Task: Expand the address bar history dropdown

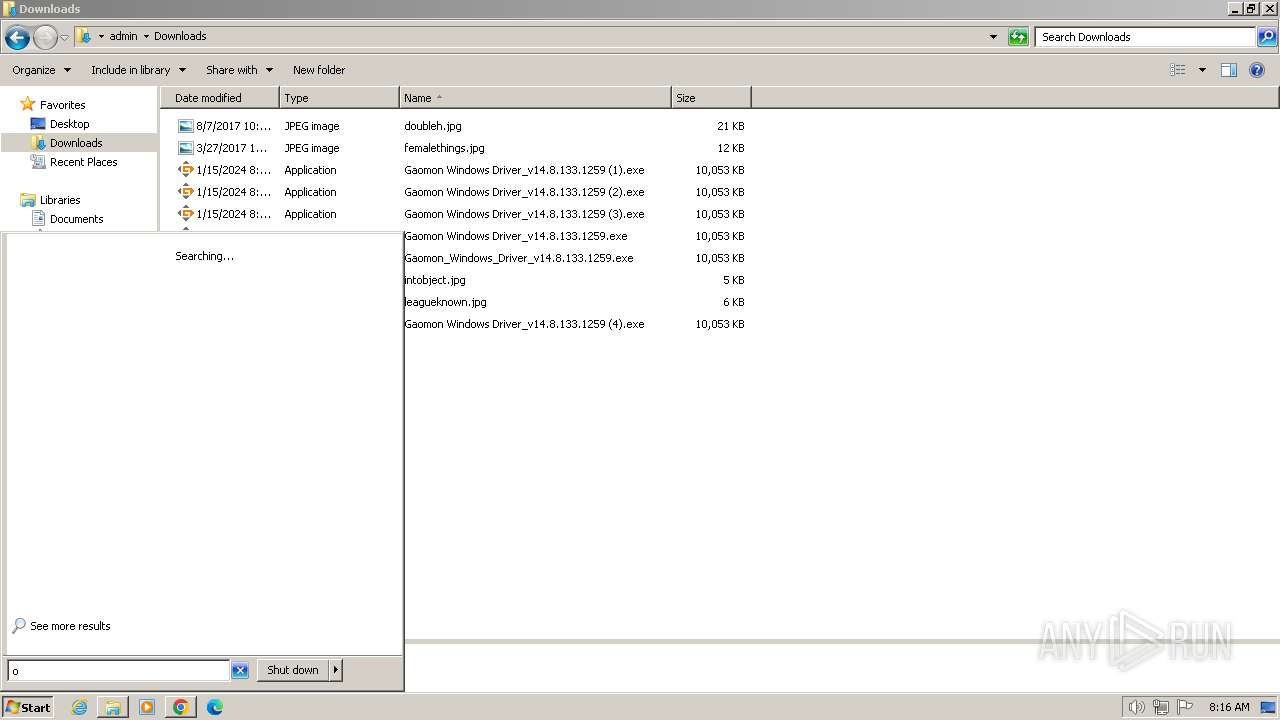Action: (x=993, y=37)
